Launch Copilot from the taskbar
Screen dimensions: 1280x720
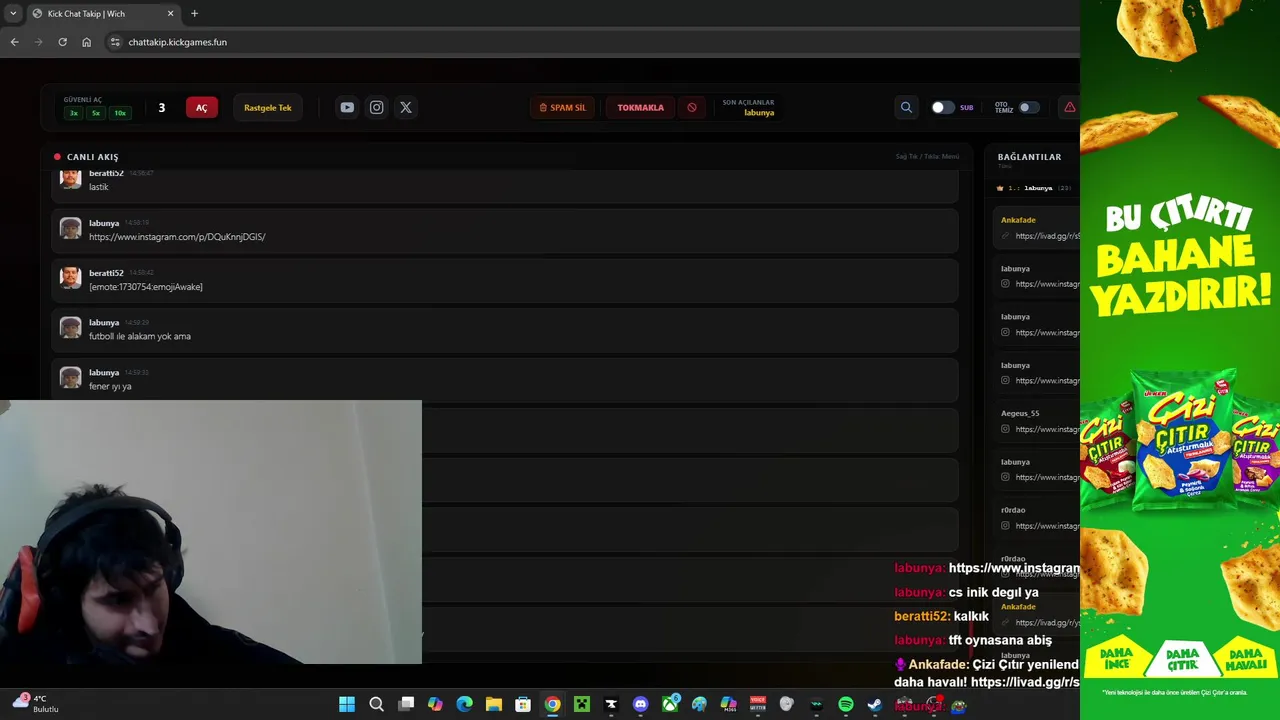pyautogui.click(x=435, y=704)
